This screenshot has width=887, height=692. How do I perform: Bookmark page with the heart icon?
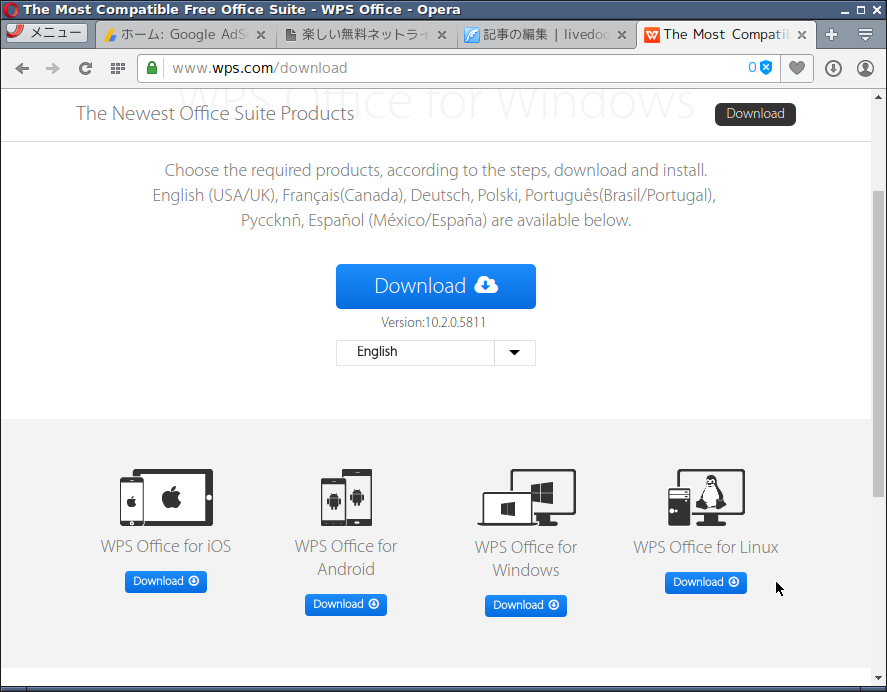coord(796,68)
